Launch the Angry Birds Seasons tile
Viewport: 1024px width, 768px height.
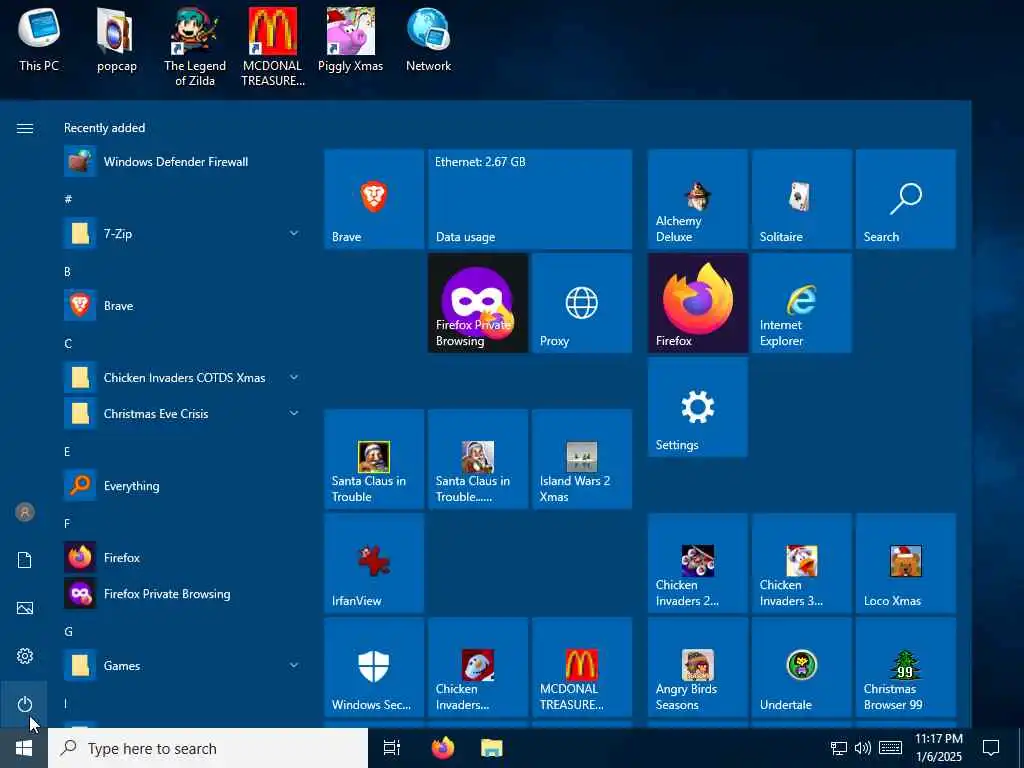pos(697,667)
